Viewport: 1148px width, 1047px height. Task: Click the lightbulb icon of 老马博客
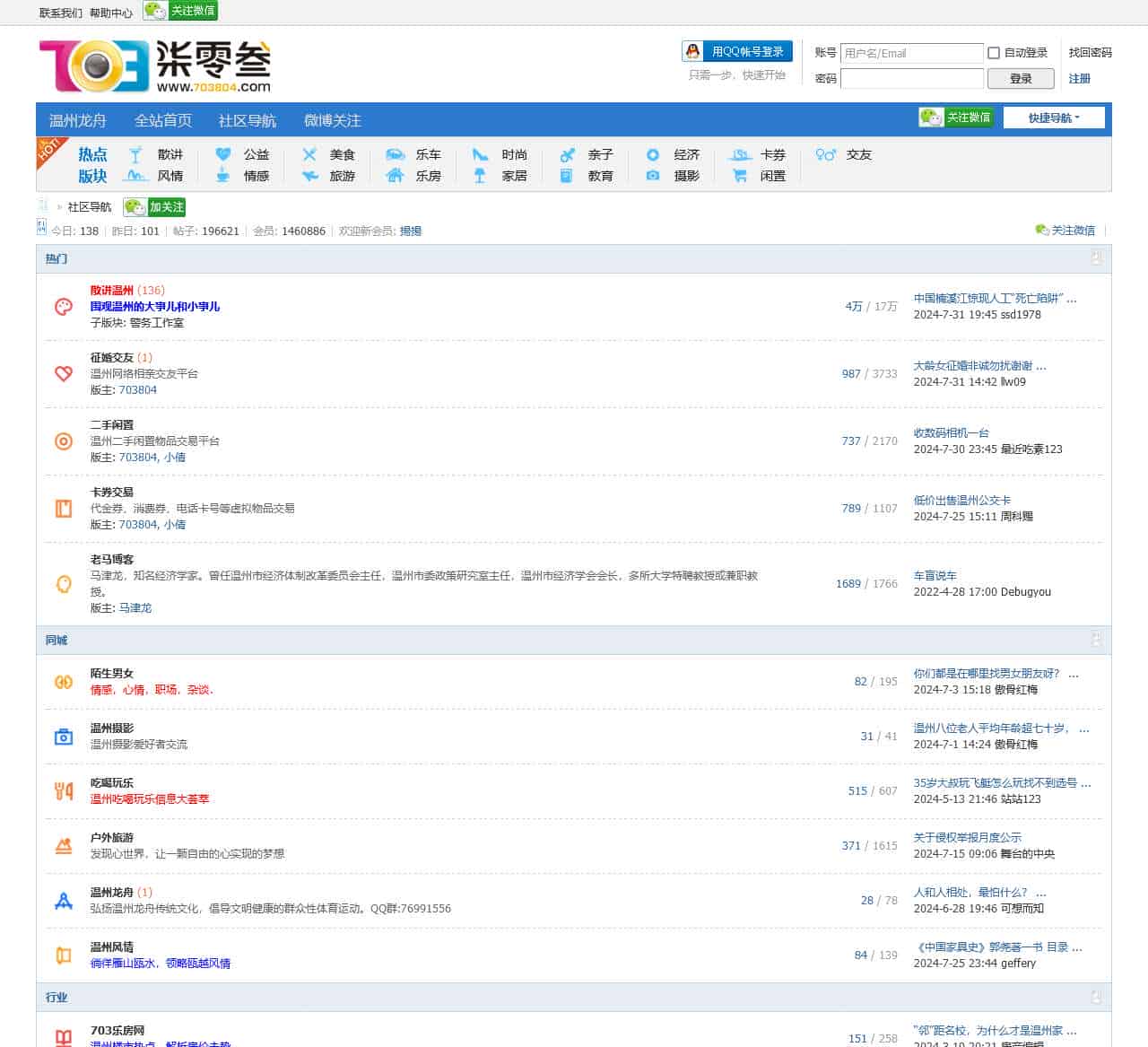click(63, 584)
